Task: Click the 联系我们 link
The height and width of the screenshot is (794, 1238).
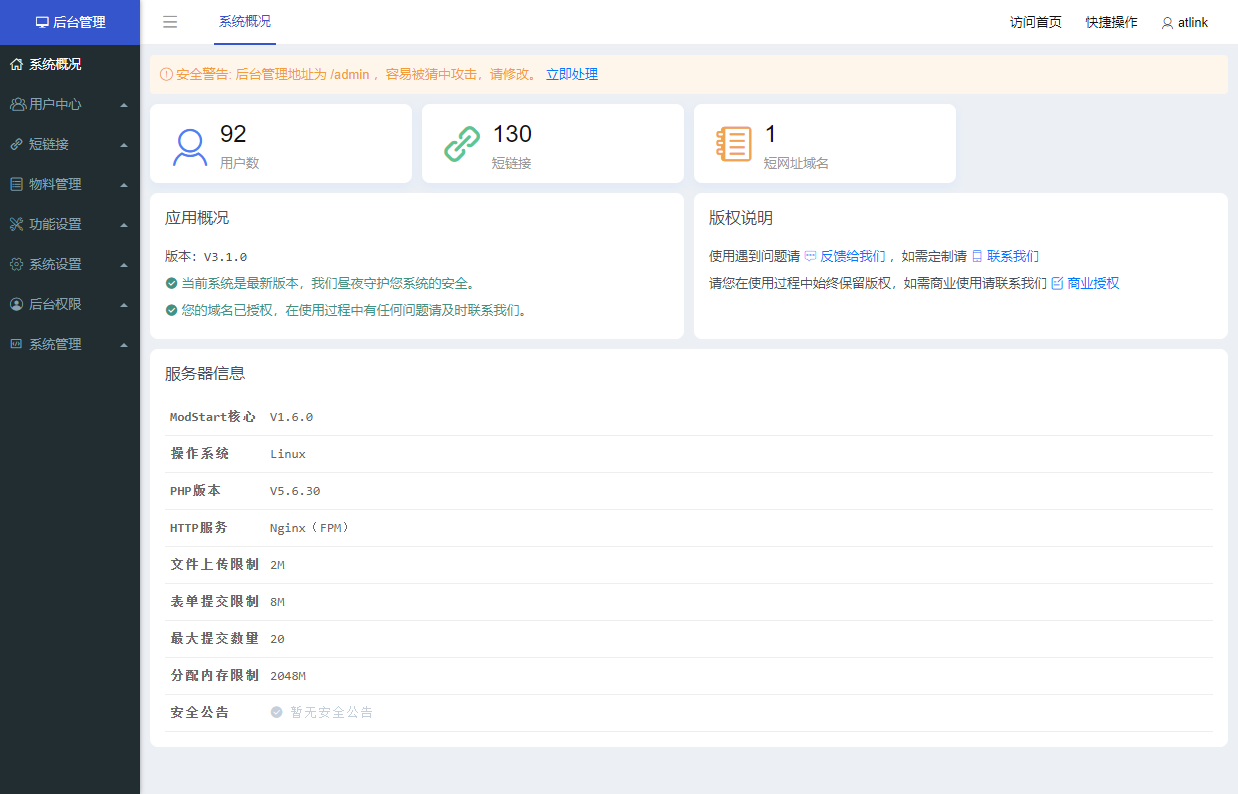Action: [x=1013, y=256]
